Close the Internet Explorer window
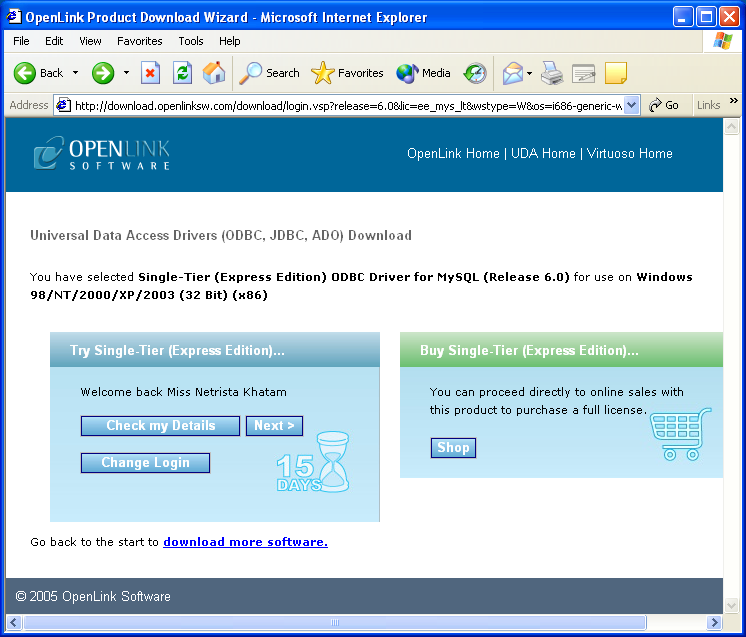This screenshot has height=637, width=746. (x=729, y=17)
